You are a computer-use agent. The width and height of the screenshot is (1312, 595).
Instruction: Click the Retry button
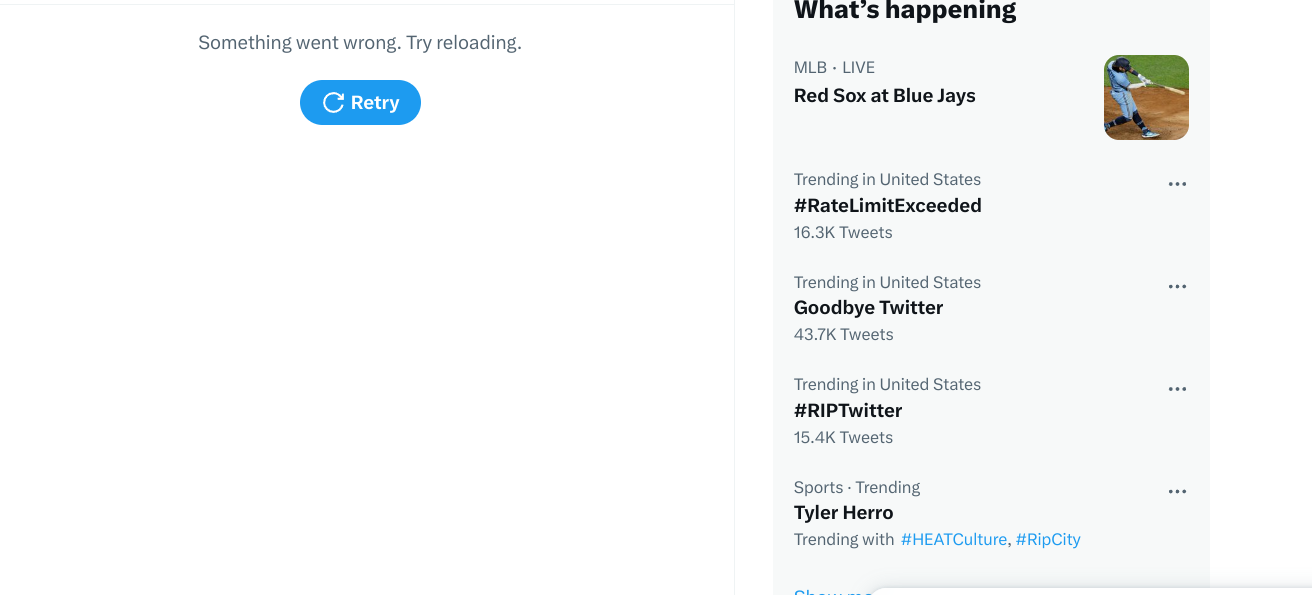[x=360, y=103]
